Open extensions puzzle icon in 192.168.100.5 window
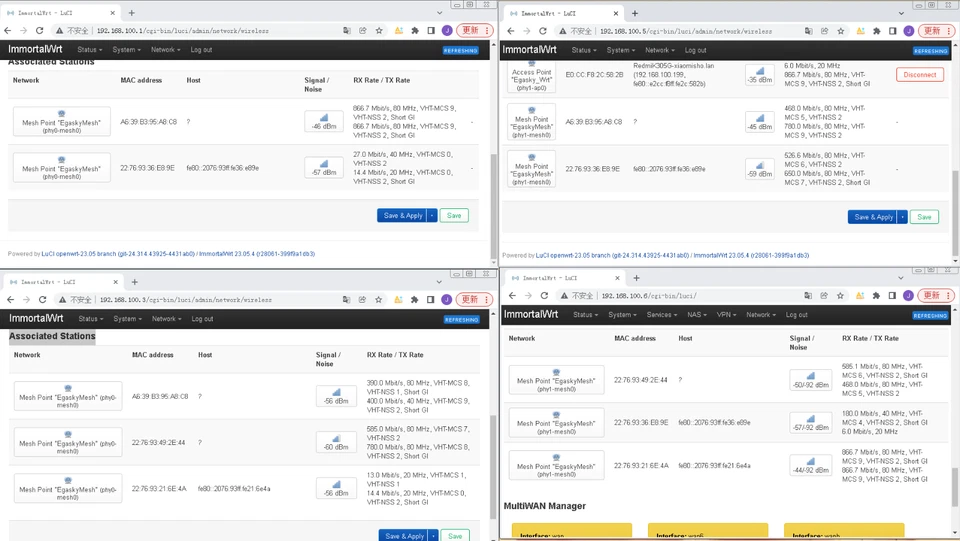This screenshot has height=541, width=960. [877, 31]
